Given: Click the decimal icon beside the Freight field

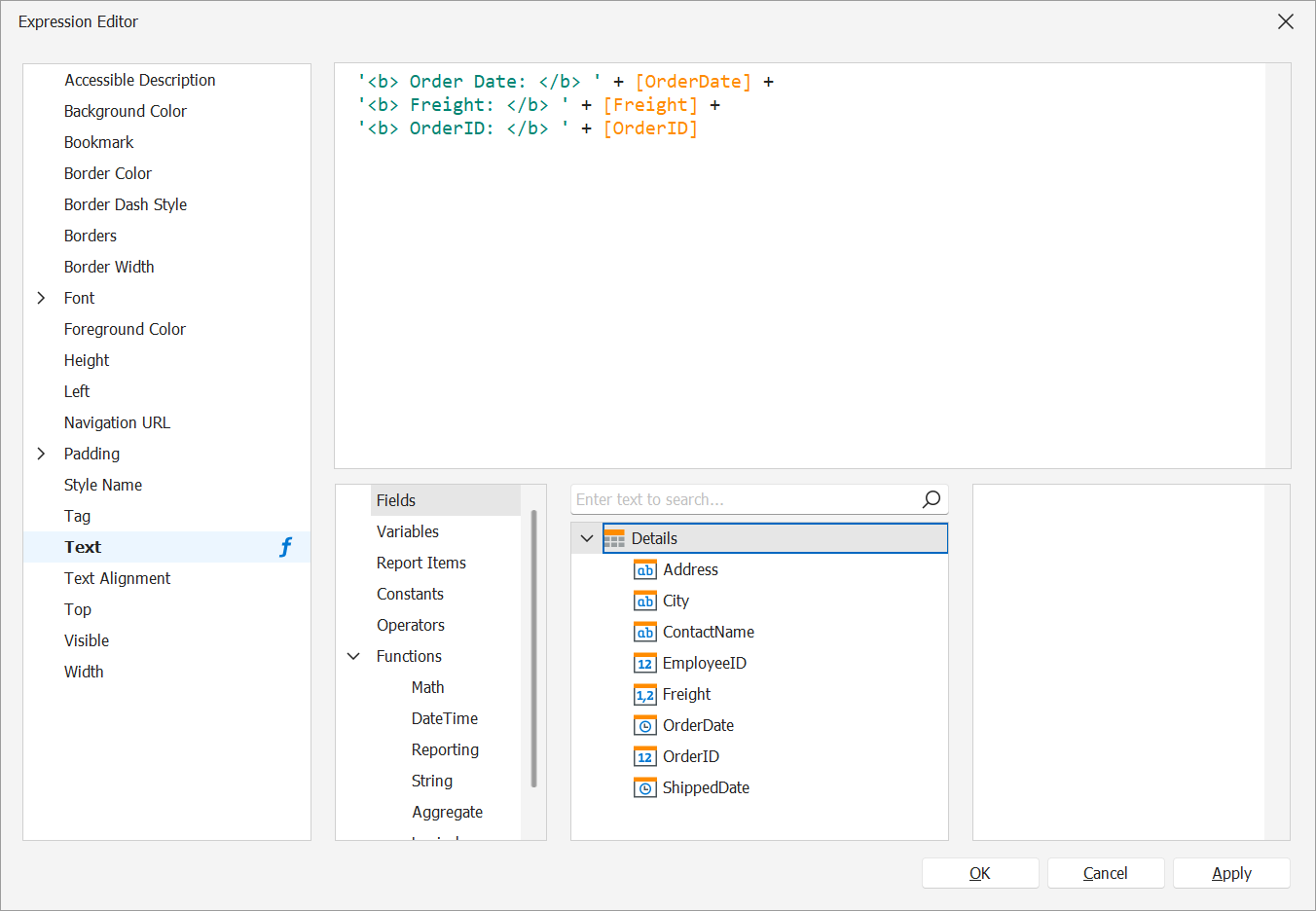Looking at the screenshot, I should click(643, 694).
